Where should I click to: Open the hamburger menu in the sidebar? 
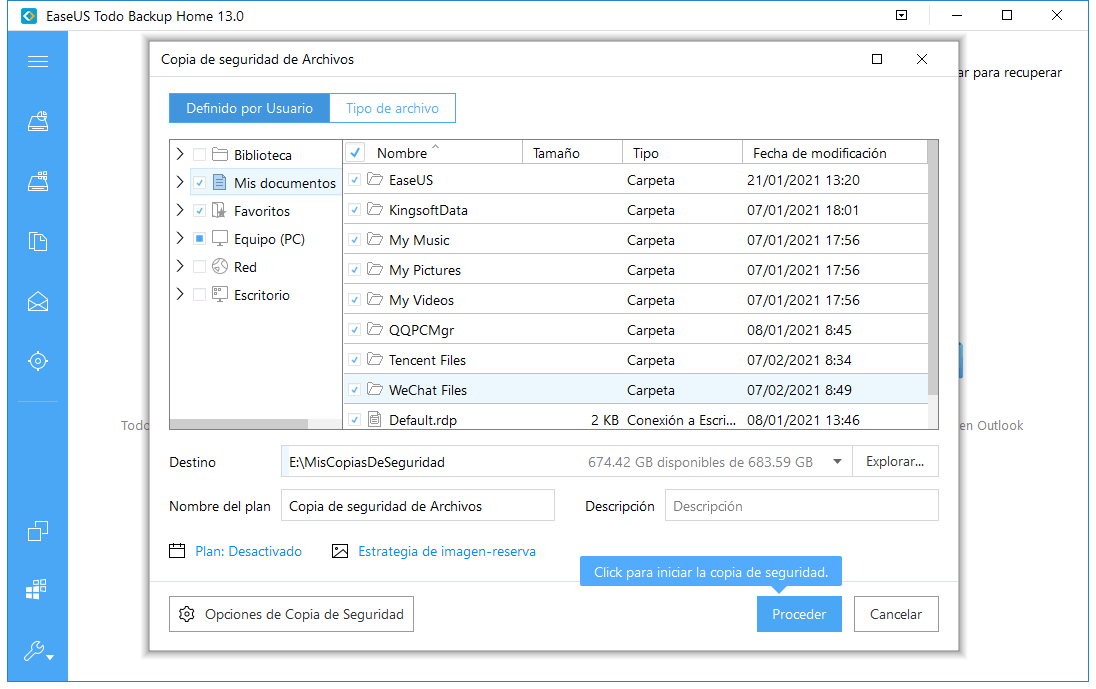coord(38,61)
